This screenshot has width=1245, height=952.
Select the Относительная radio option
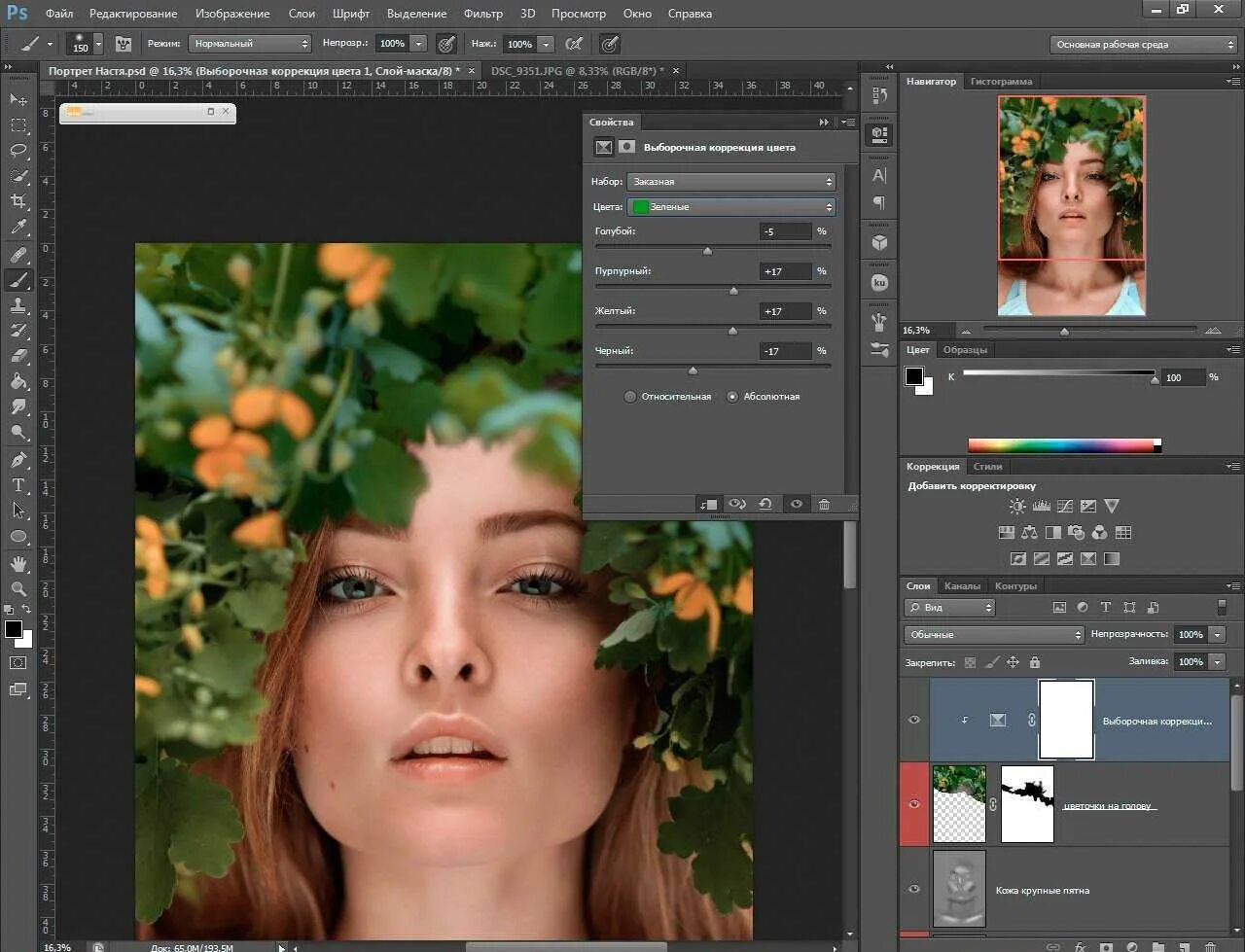(630, 397)
